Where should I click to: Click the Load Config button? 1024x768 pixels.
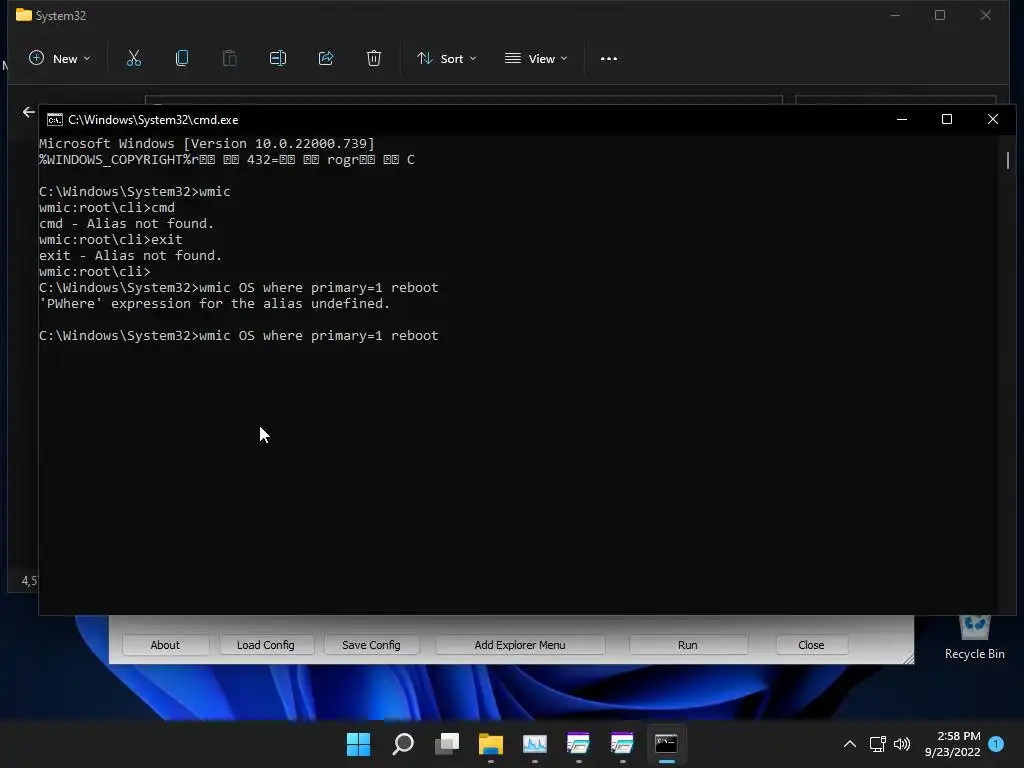tap(266, 645)
